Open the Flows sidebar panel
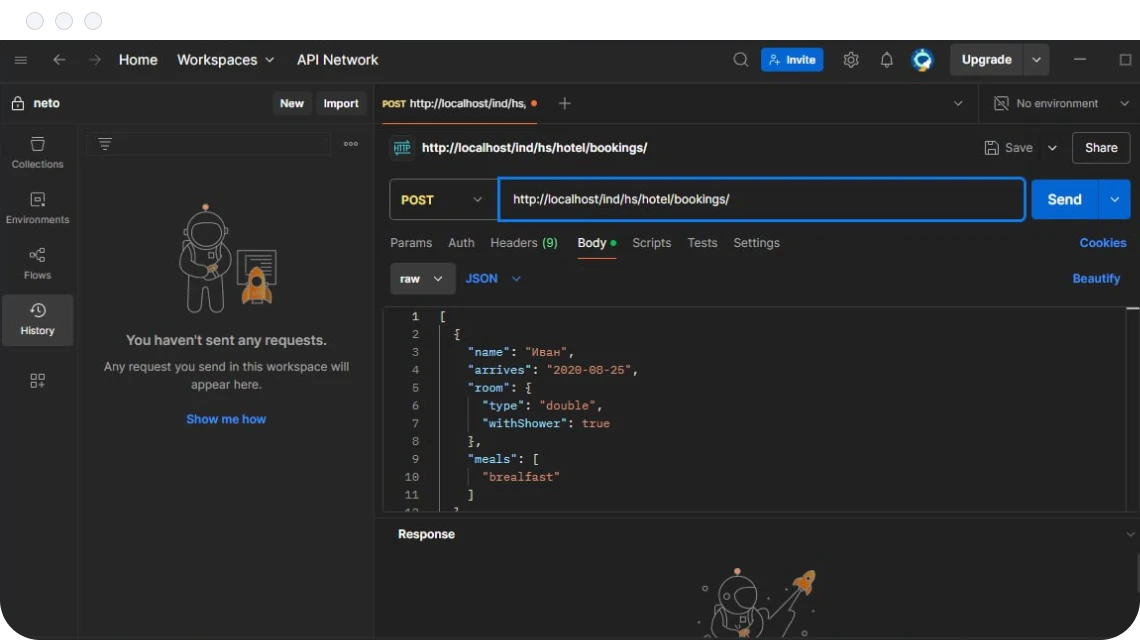 tap(37, 263)
